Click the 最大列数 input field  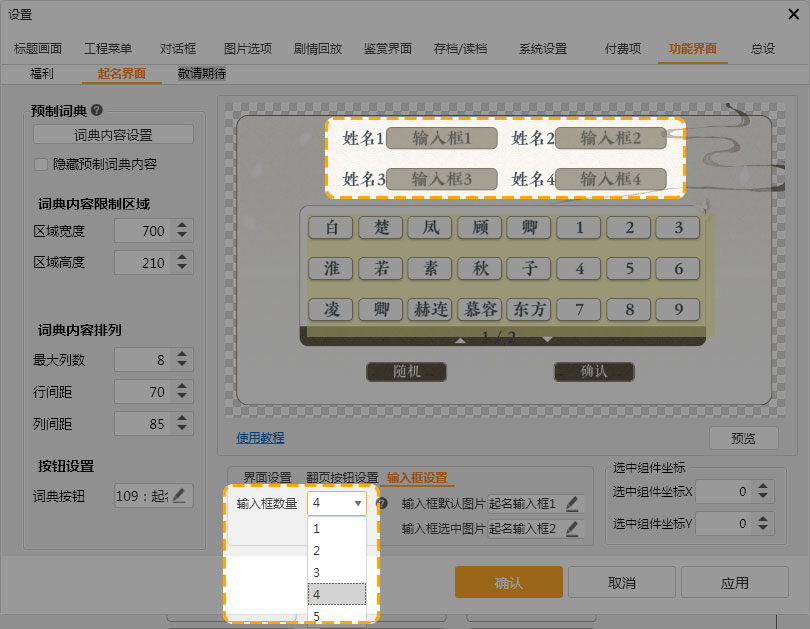click(141, 359)
